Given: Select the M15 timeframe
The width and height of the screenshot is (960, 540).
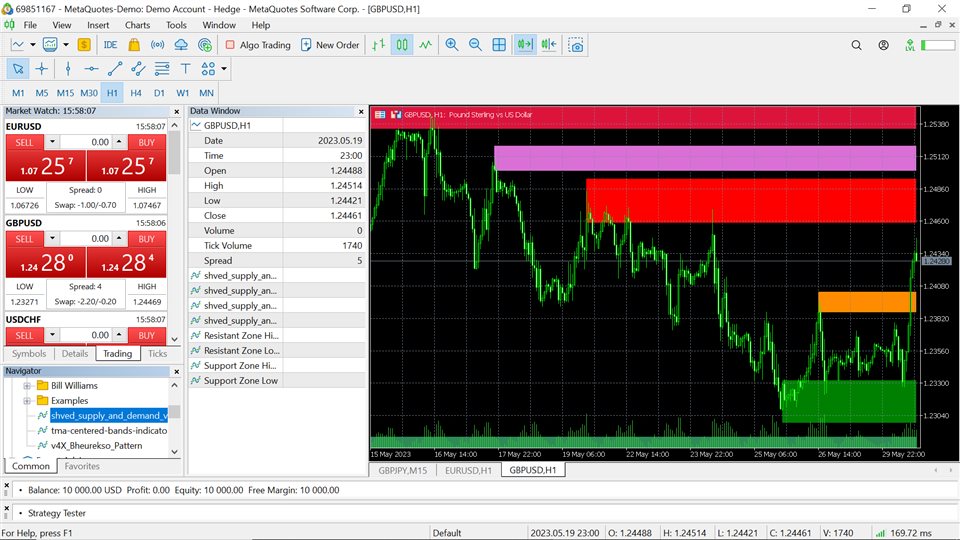Looking at the screenshot, I should point(65,93).
